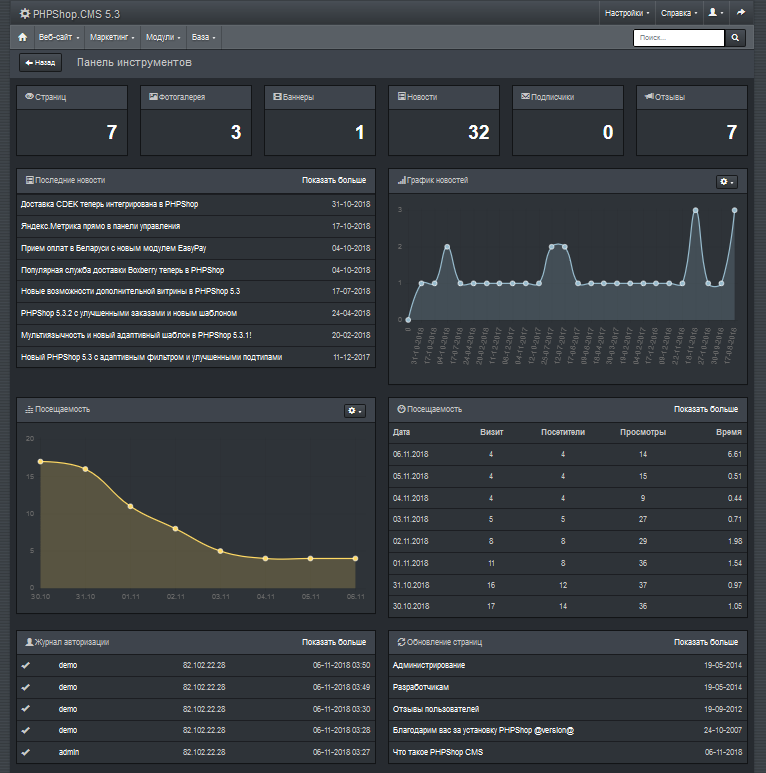Viewport: 766px width, 773px height.
Task: Open news Доставка CDEK теперь интегрирована
Action: [109, 204]
